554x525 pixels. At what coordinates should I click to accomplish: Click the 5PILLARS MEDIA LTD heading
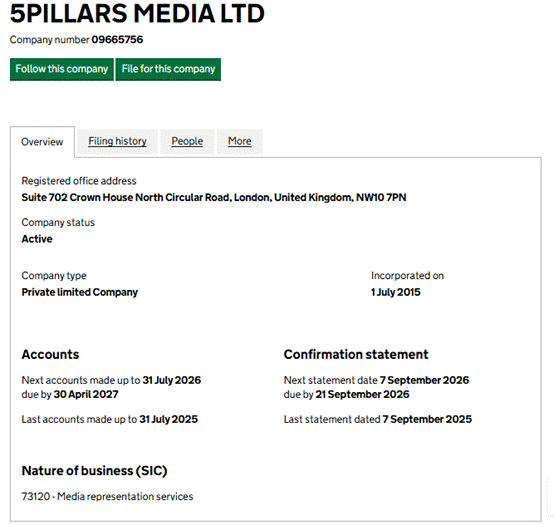137,13
